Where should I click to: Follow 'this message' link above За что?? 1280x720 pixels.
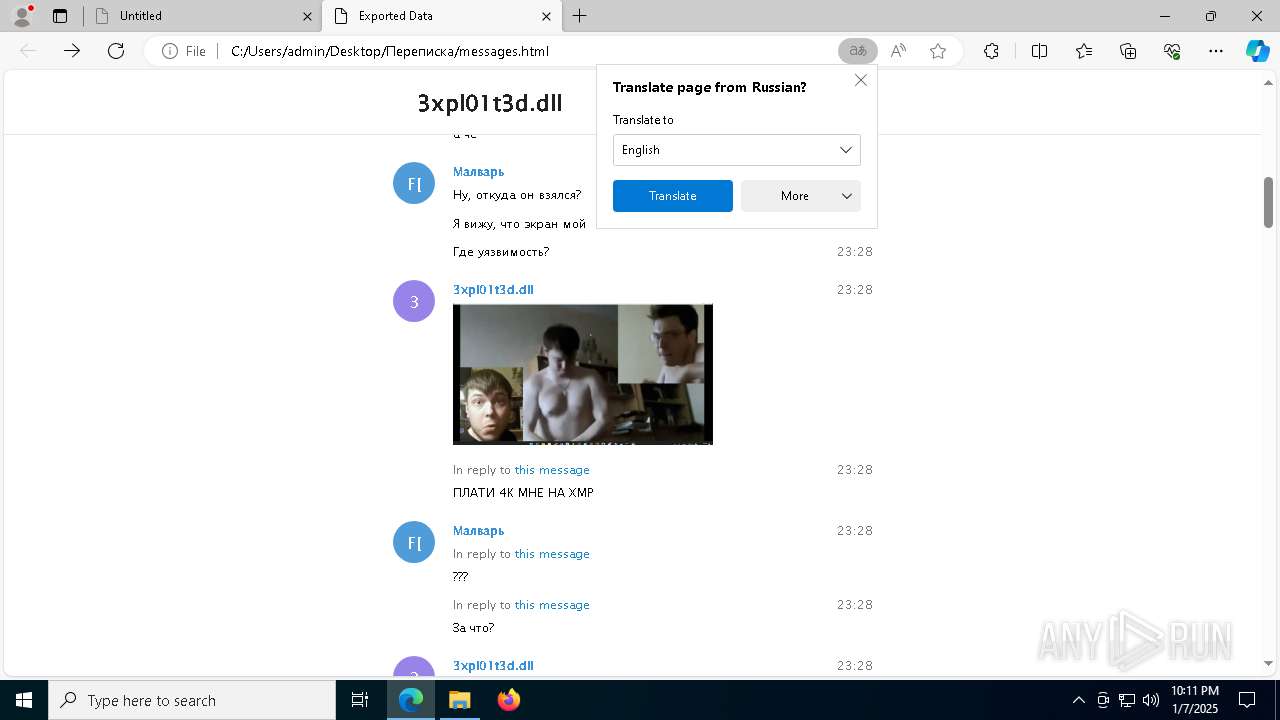pyautogui.click(x=552, y=605)
